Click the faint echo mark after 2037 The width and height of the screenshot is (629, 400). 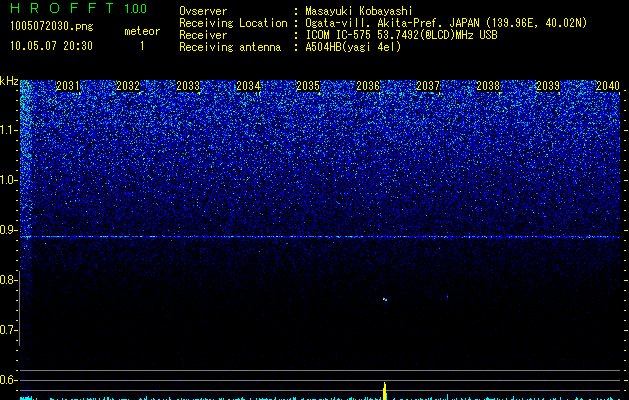point(448,297)
